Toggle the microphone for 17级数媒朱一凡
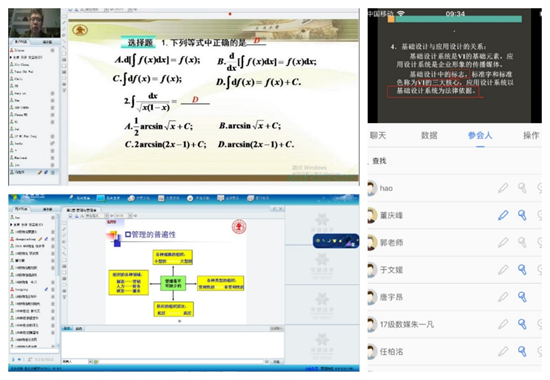 (x=522, y=324)
